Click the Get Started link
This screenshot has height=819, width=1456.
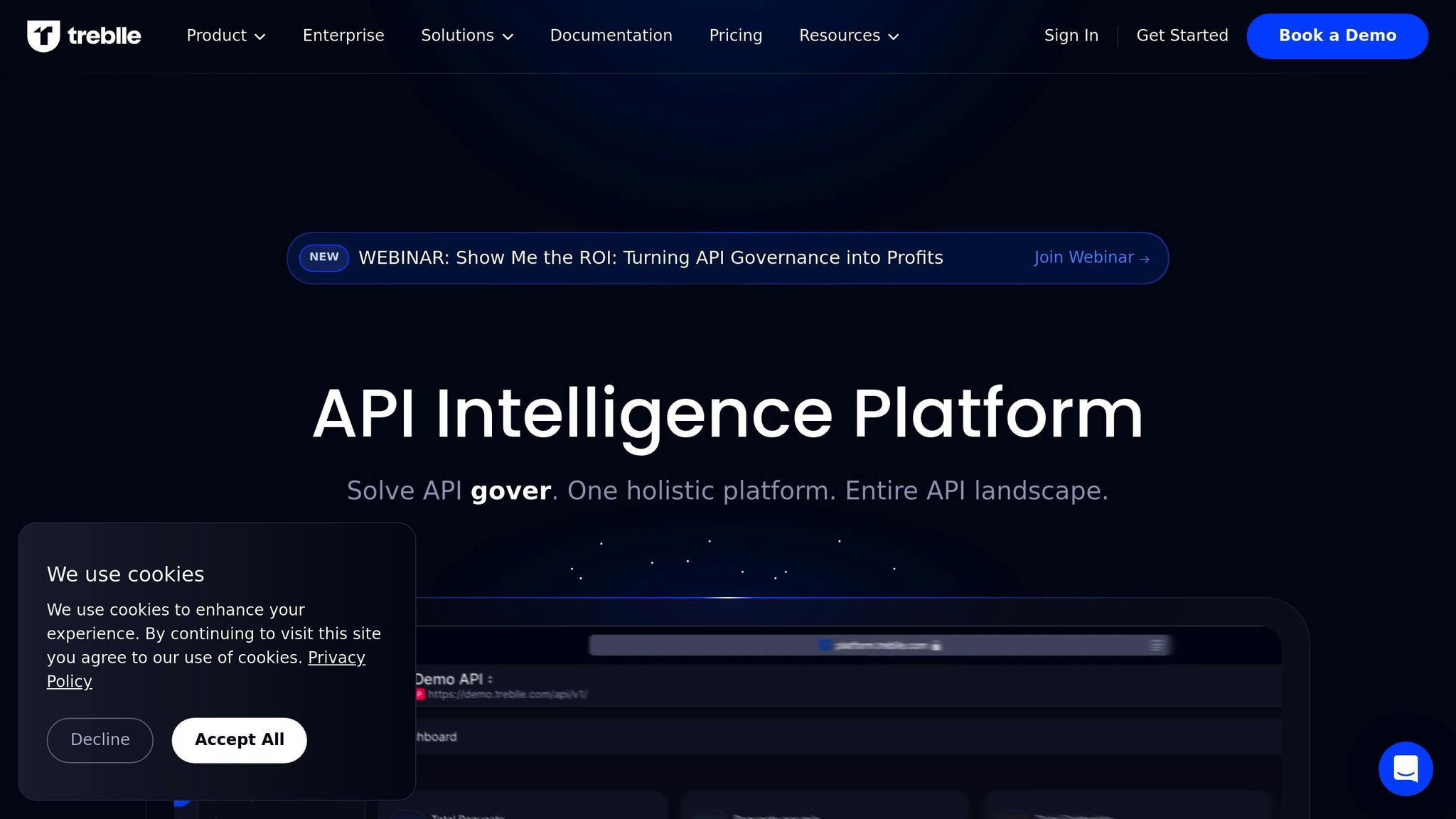tap(1182, 36)
